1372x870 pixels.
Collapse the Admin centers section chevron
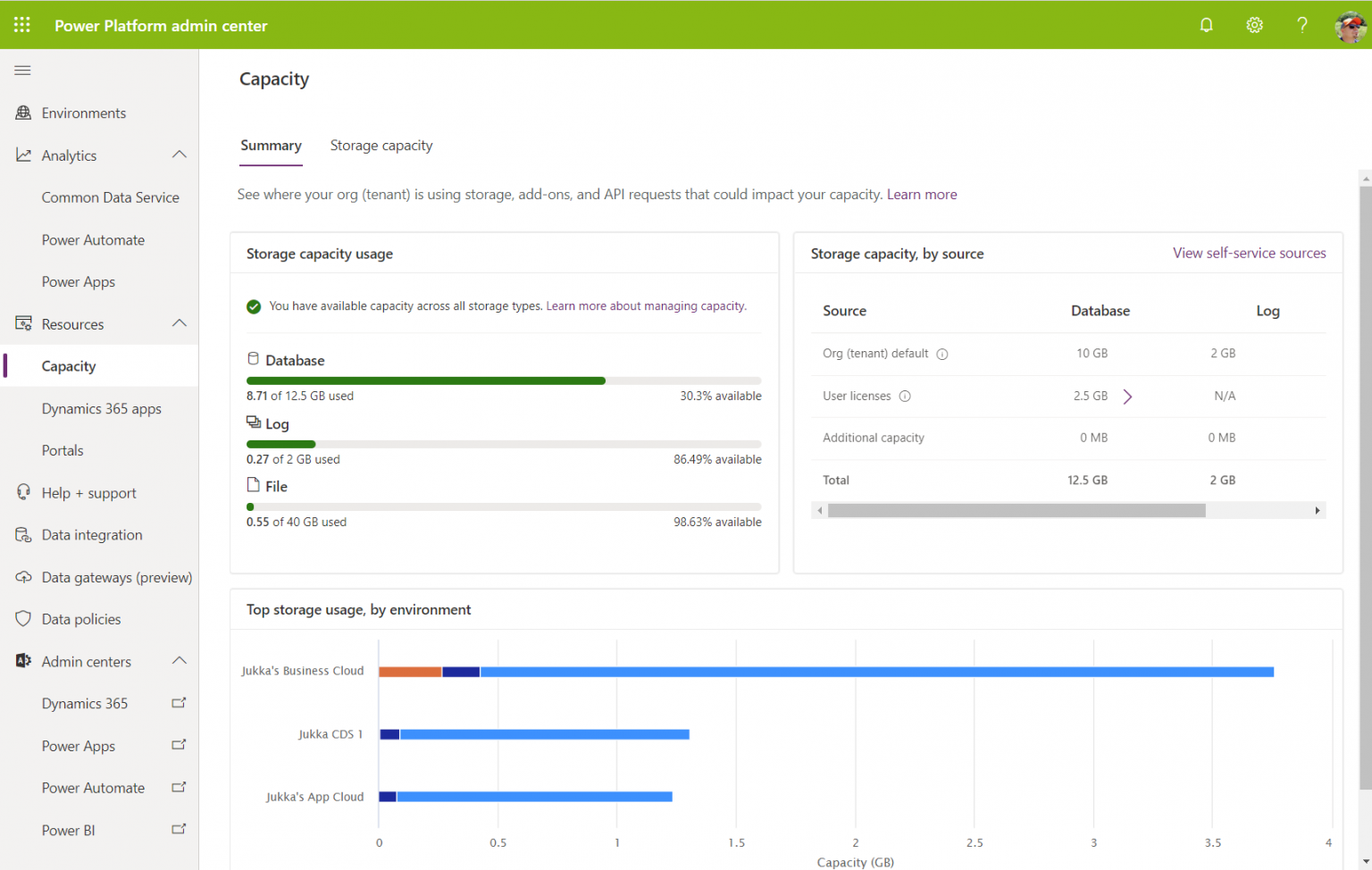(x=179, y=660)
